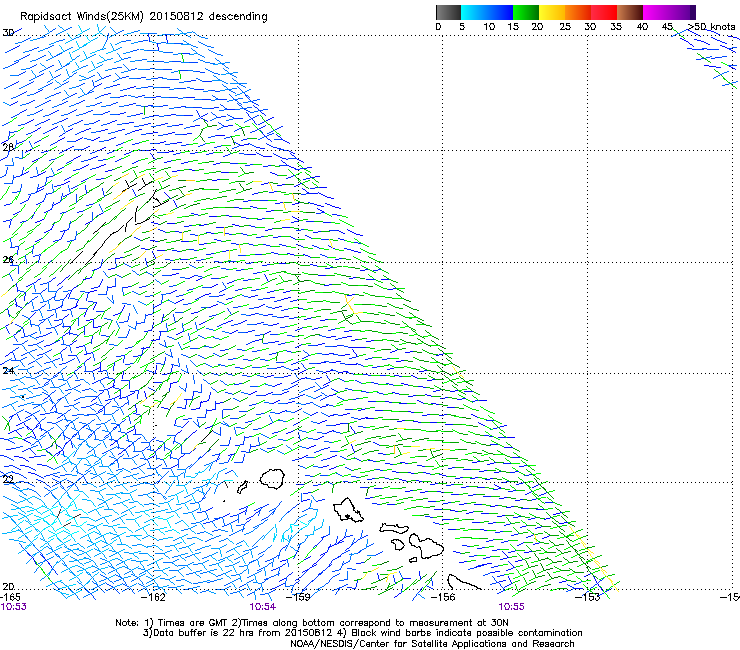
Task: Click the purple time stamp '10:55'
Action: click(x=512, y=607)
